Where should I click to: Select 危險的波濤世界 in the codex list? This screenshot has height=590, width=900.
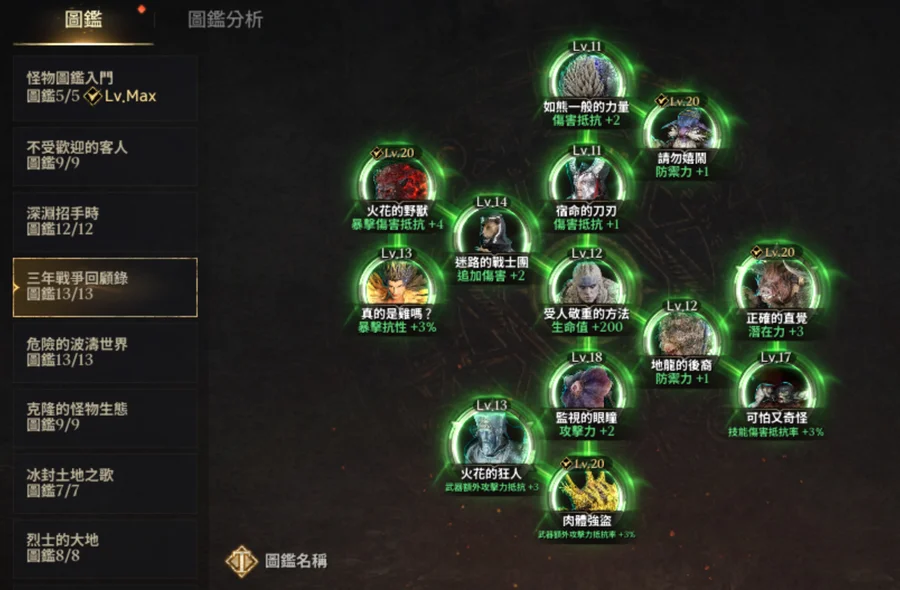click(x=105, y=352)
